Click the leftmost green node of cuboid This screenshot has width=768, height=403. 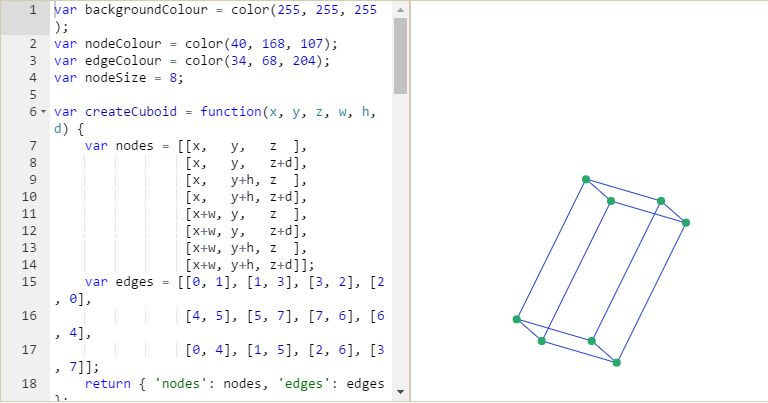(517, 319)
